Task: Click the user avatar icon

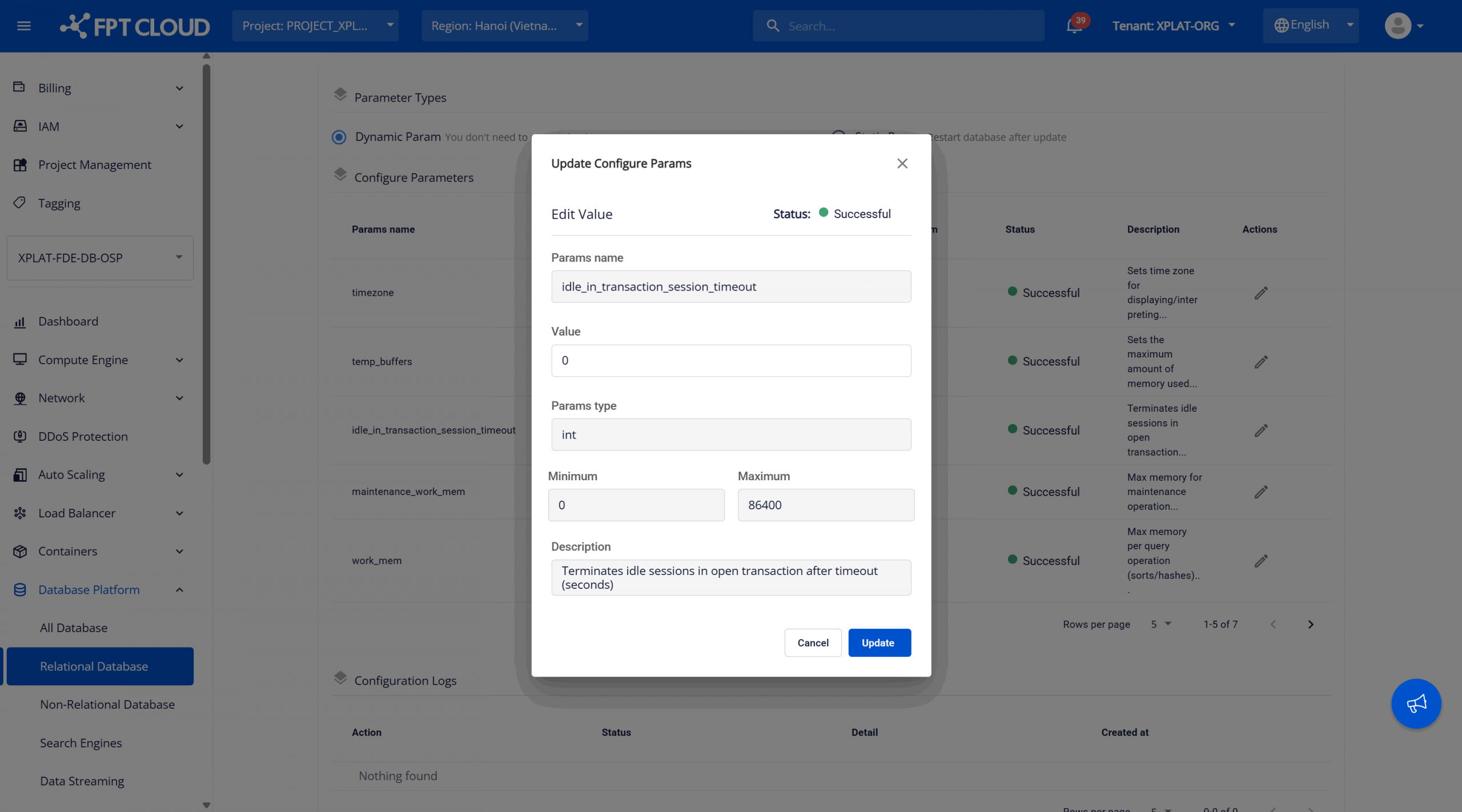Action: (x=1398, y=26)
